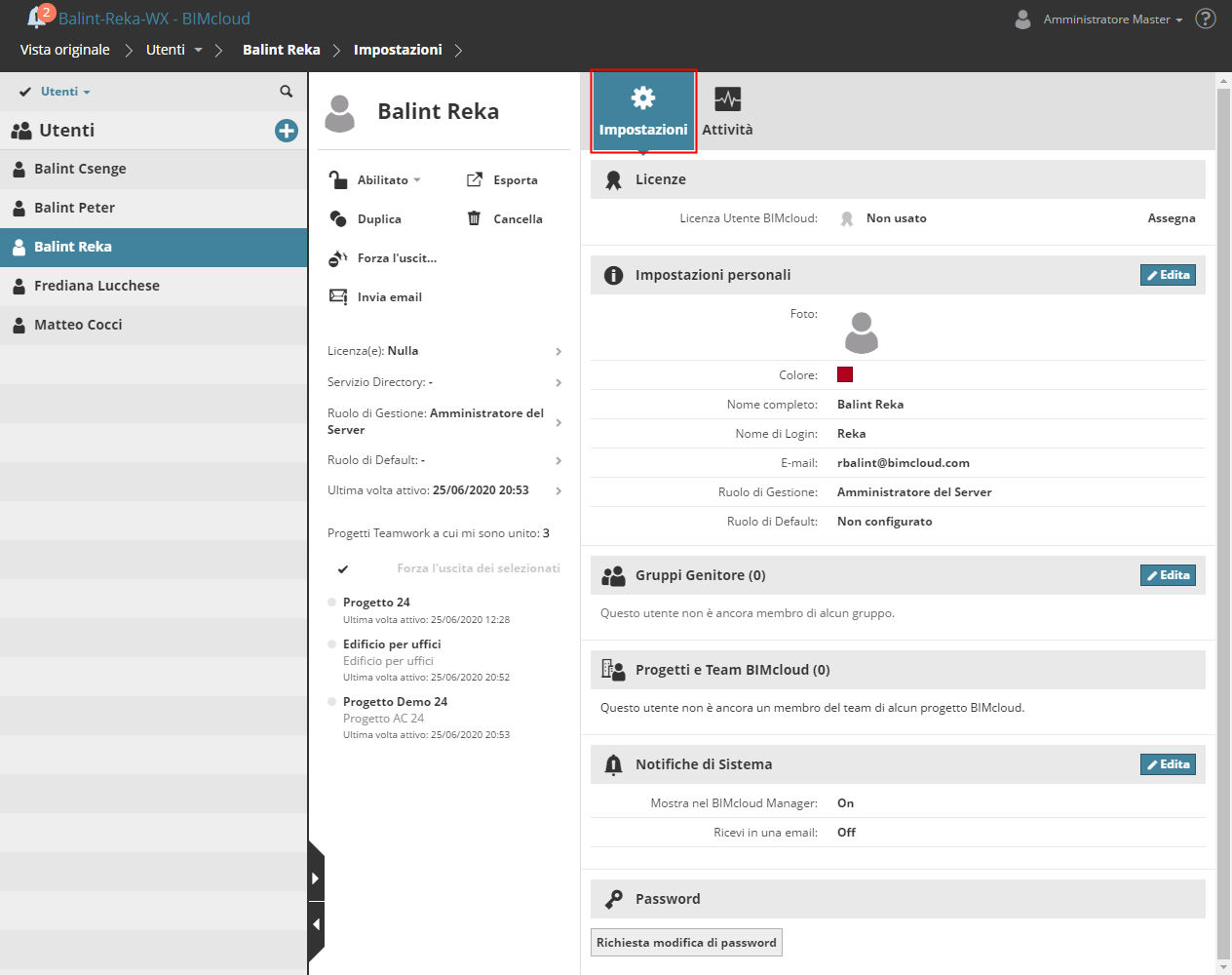Viewport: 1232px width, 975px height.
Task: Click the Balint-Reka-WX - BIMcloud title
Action: pos(154,19)
